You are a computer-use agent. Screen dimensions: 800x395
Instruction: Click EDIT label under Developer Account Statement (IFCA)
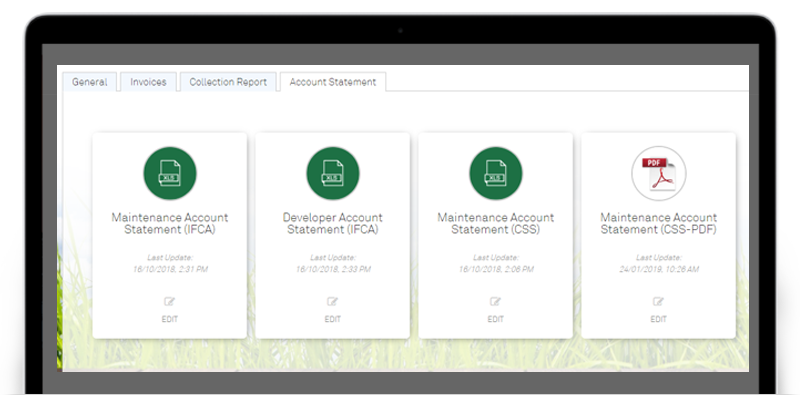pos(333,319)
